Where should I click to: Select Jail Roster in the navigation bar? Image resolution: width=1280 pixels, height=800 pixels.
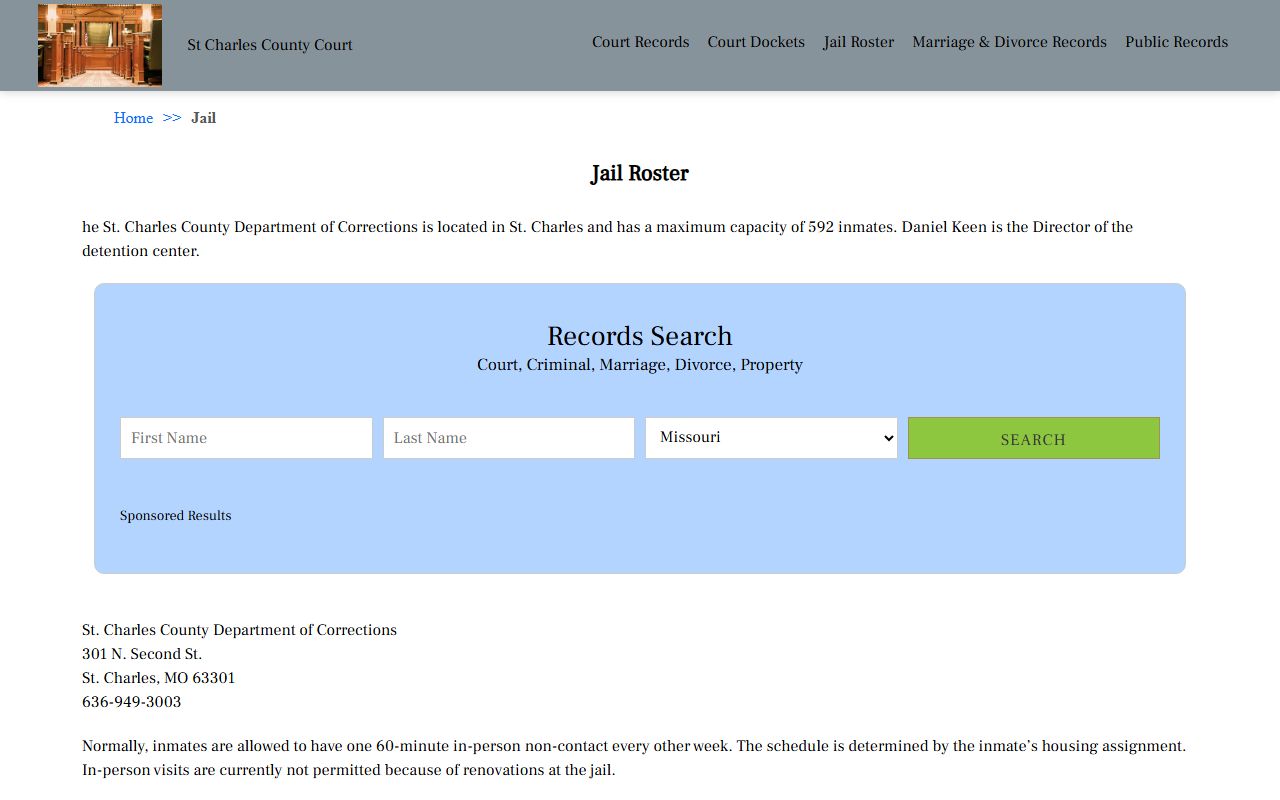[x=858, y=42]
